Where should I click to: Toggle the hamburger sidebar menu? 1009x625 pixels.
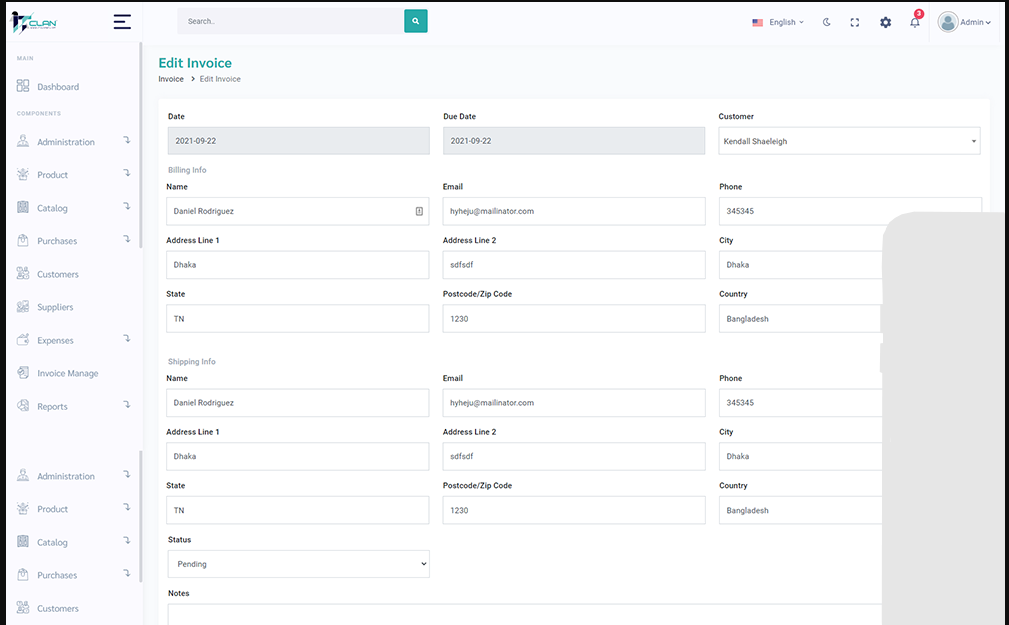pyautogui.click(x=122, y=21)
